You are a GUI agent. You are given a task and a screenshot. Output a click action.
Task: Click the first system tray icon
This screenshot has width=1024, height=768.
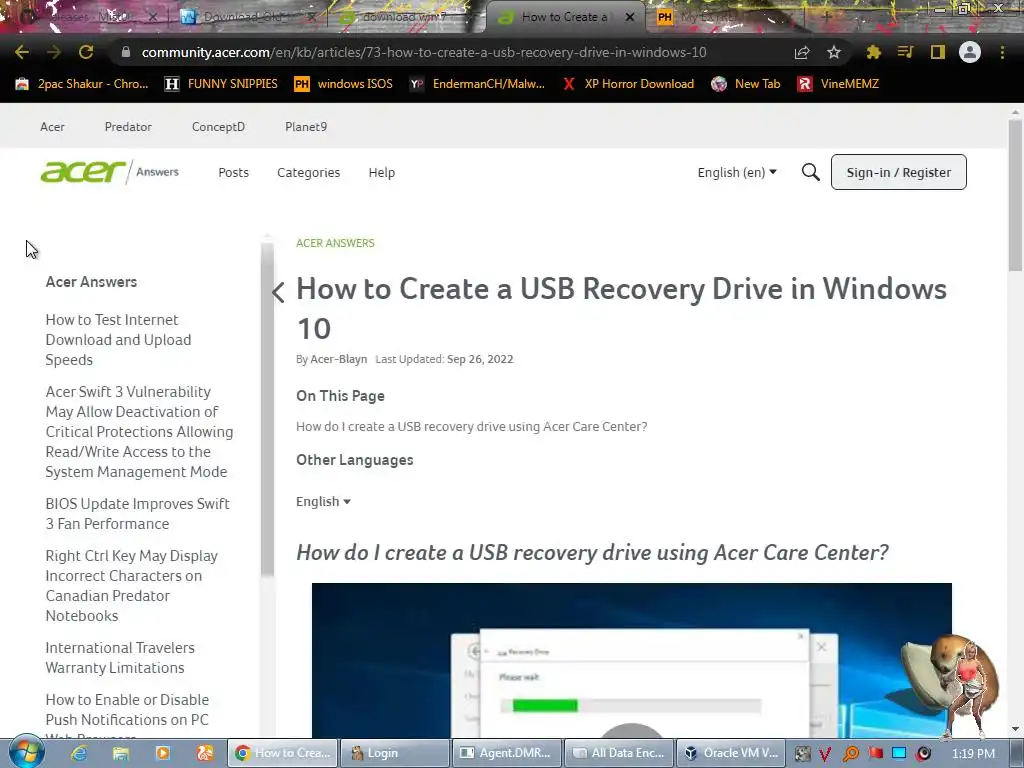pyautogui.click(x=802, y=754)
